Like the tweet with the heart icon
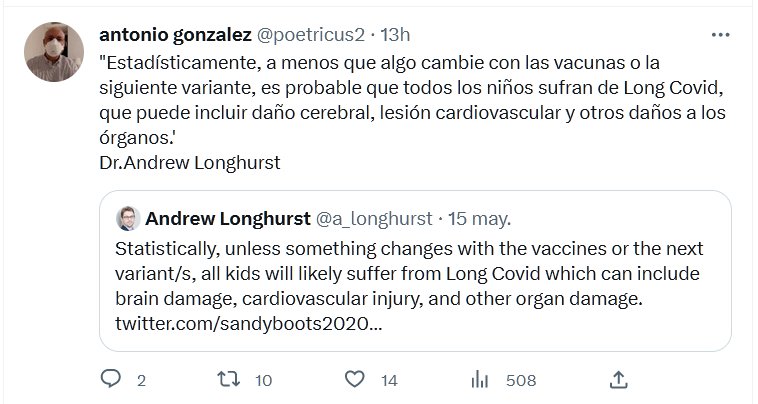The width and height of the screenshot is (758, 404). 354,380
